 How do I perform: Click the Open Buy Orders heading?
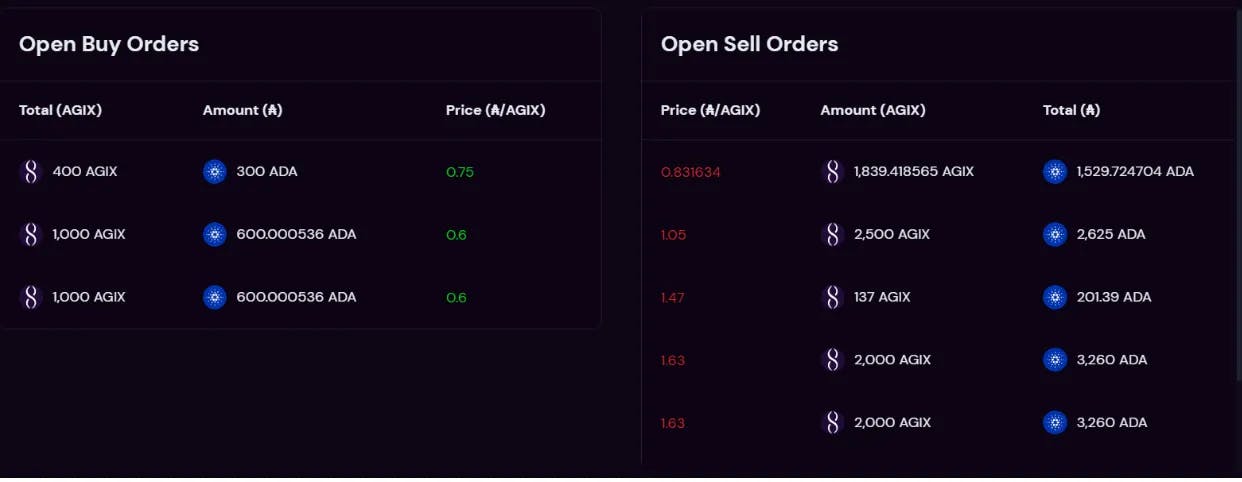109,44
